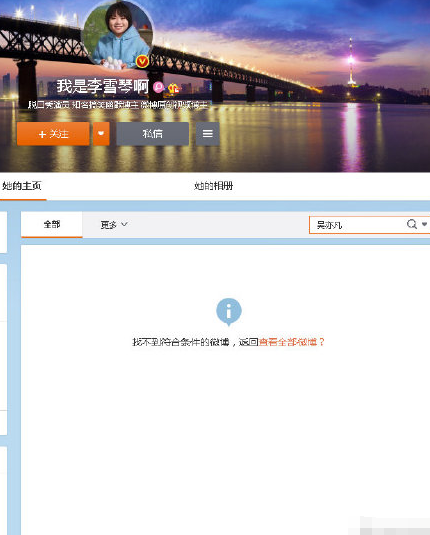Viewport: 430px width, 535px height.
Task: Expand the 更多 filter dropdown
Action: tap(114, 225)
